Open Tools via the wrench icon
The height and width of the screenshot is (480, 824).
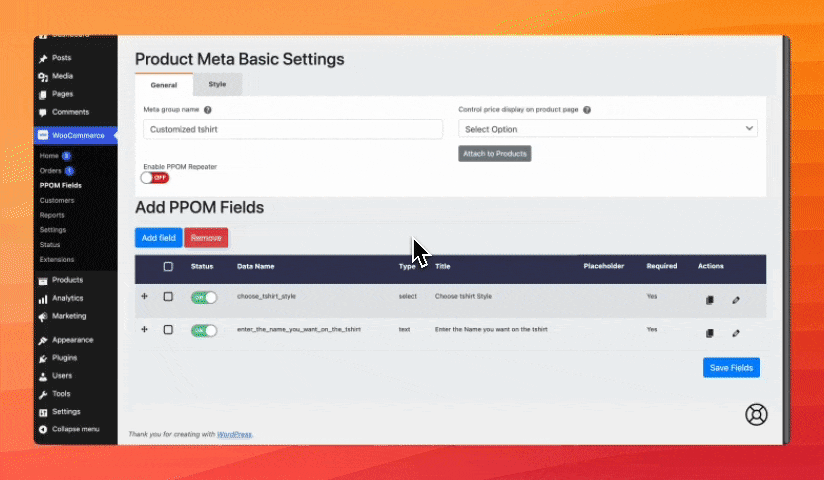coord(43,394)
